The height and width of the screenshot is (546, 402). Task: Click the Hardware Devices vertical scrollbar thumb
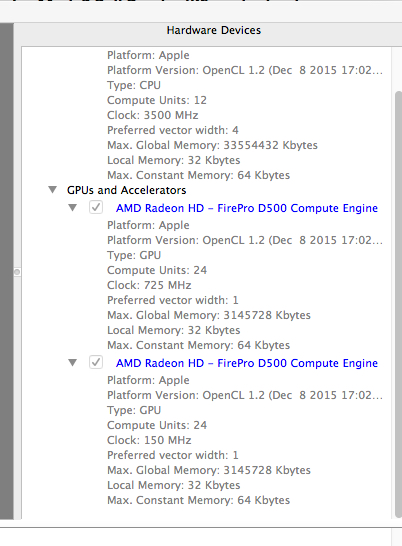tap(398, 304)
